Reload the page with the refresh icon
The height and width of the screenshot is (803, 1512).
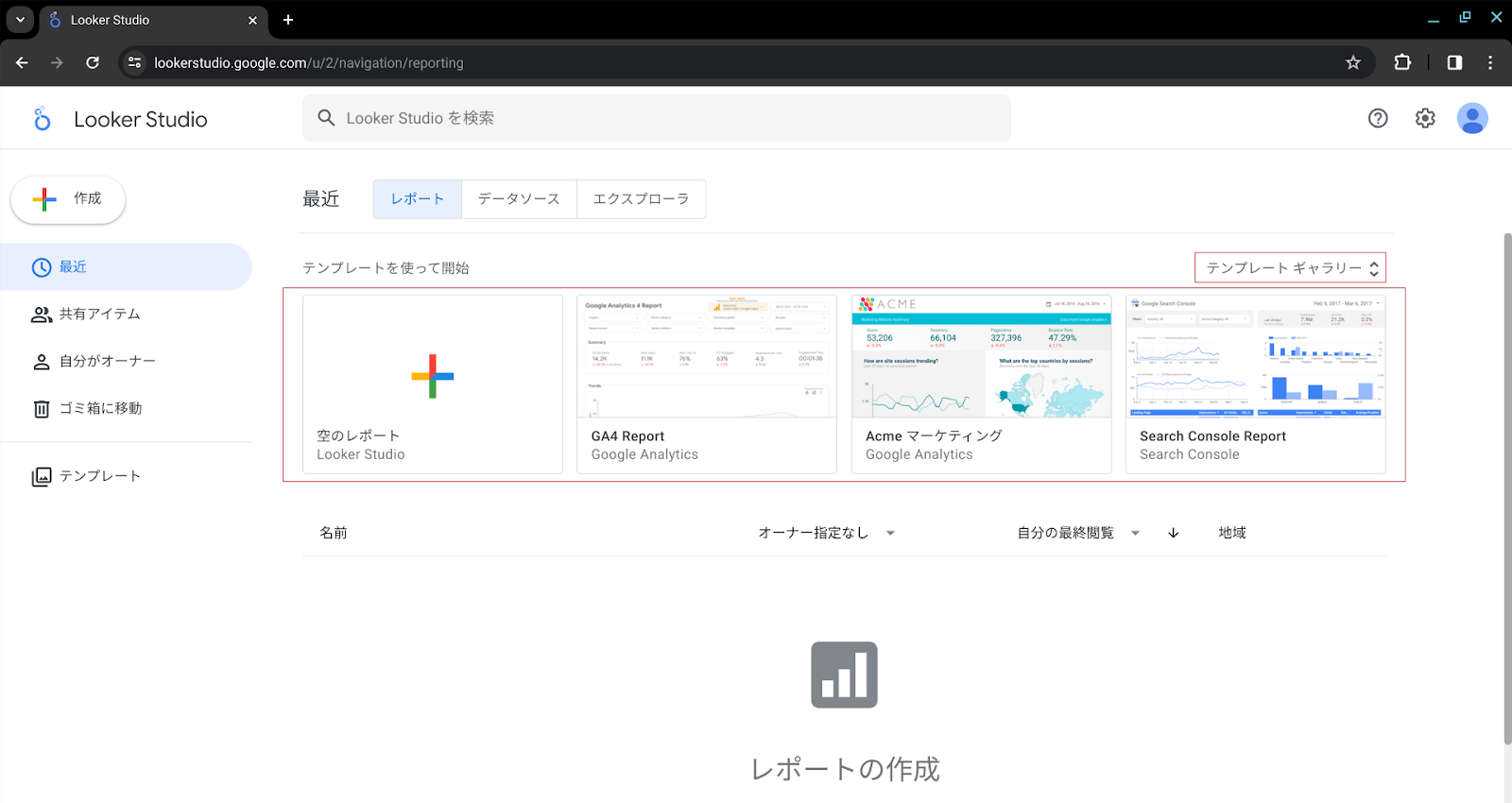[93, 62]
